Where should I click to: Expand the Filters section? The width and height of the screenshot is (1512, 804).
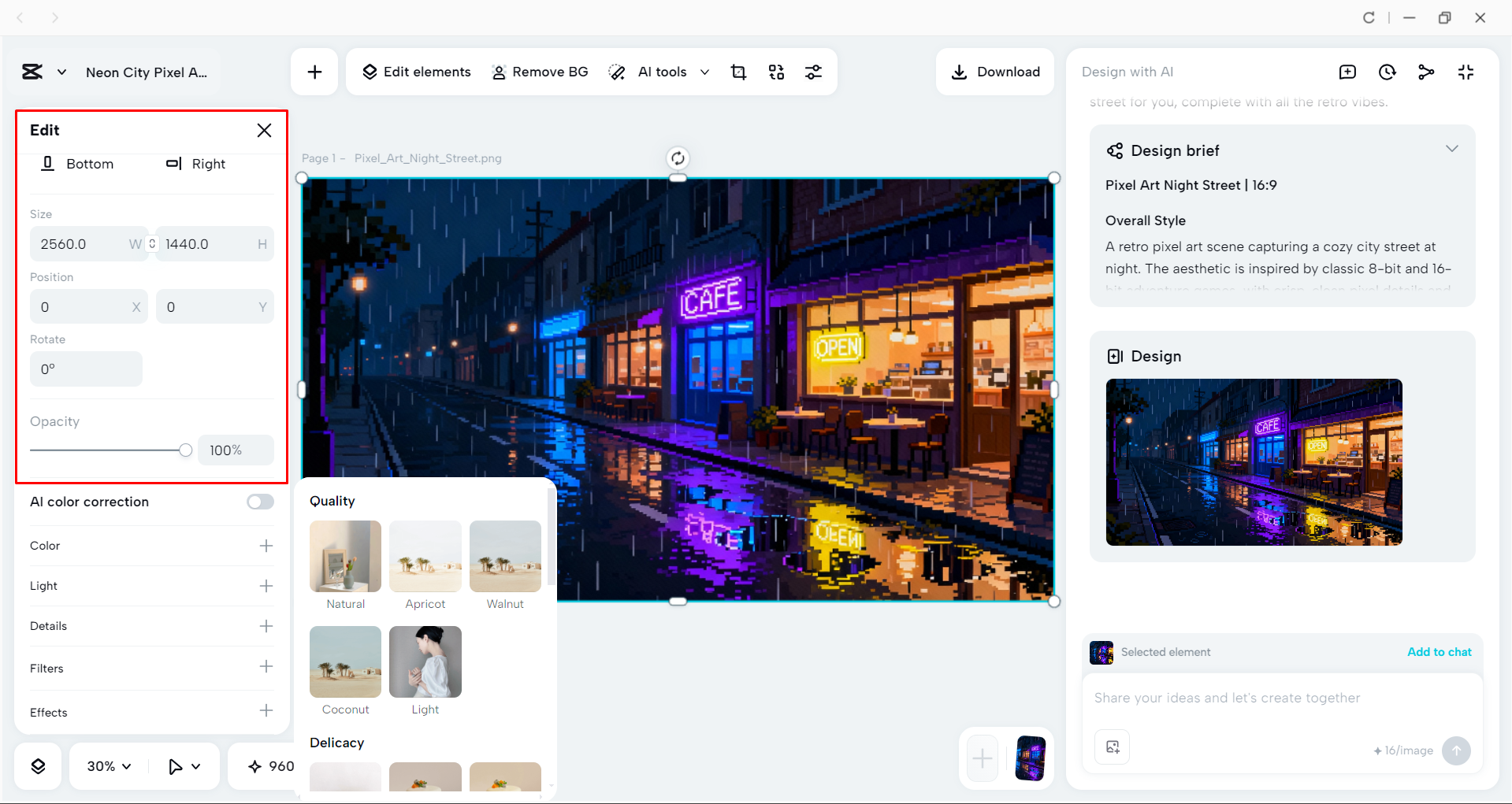266,667
